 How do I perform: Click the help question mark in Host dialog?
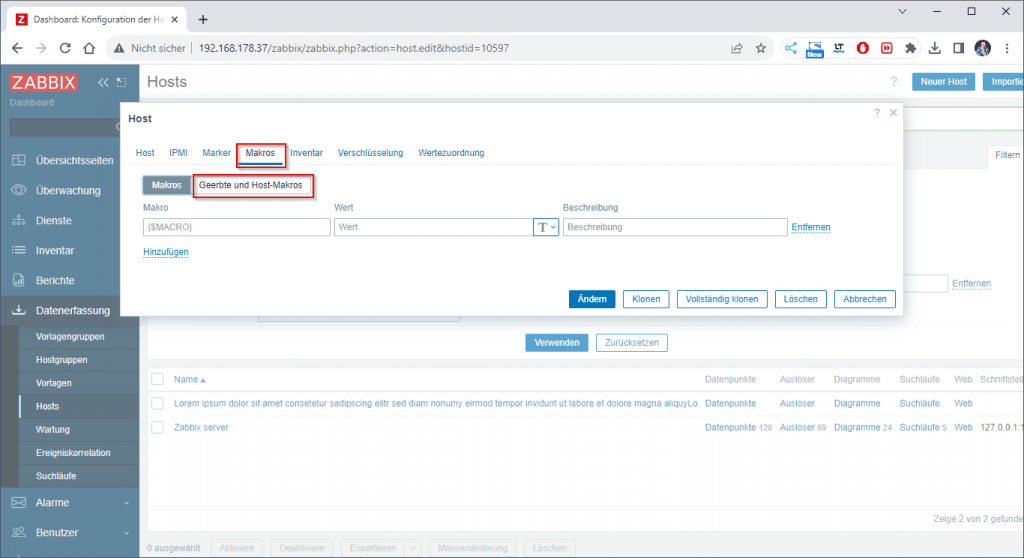pos(876,113)
